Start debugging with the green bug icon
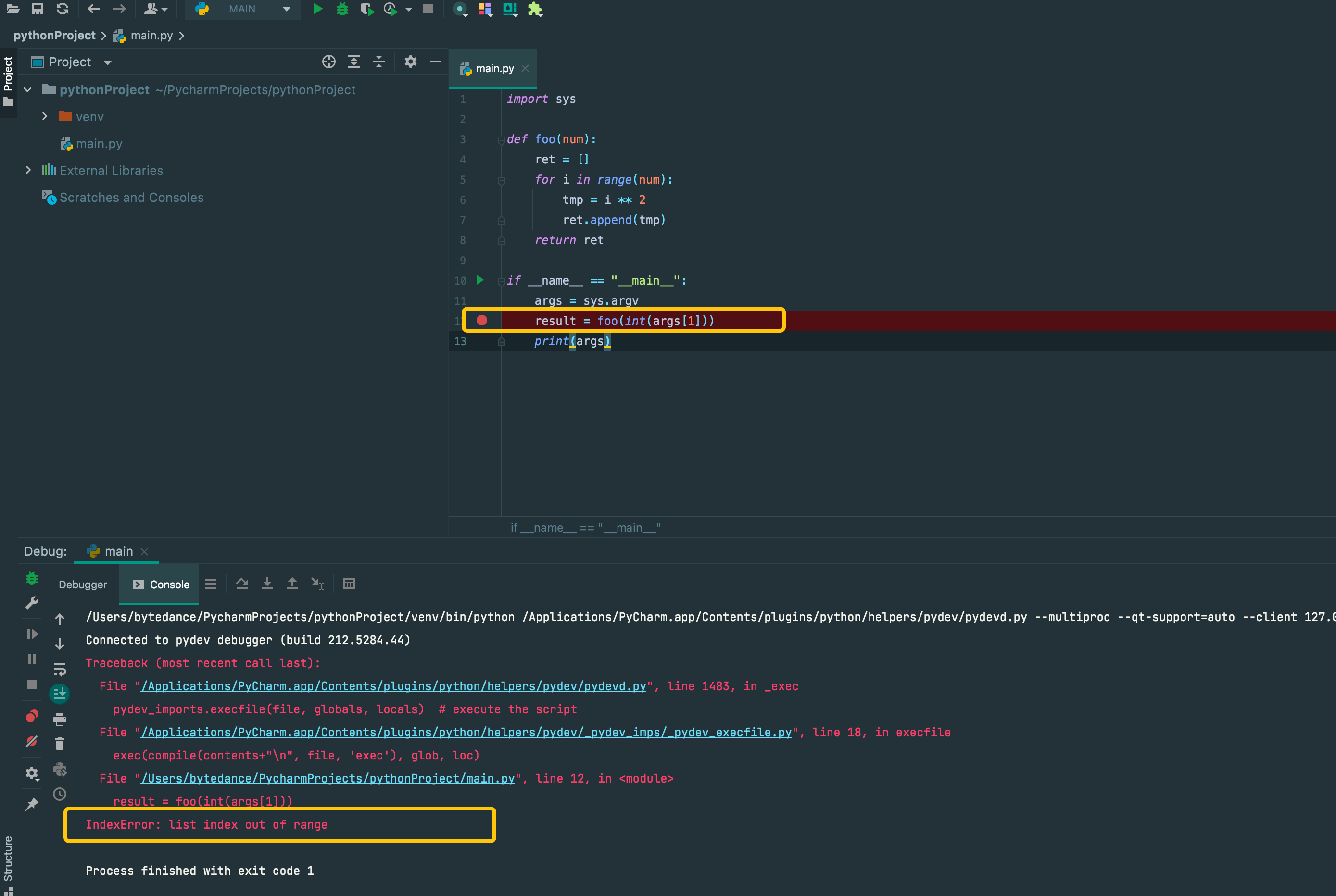This screenshot has height=896, width=1336. tap(342, 9)
